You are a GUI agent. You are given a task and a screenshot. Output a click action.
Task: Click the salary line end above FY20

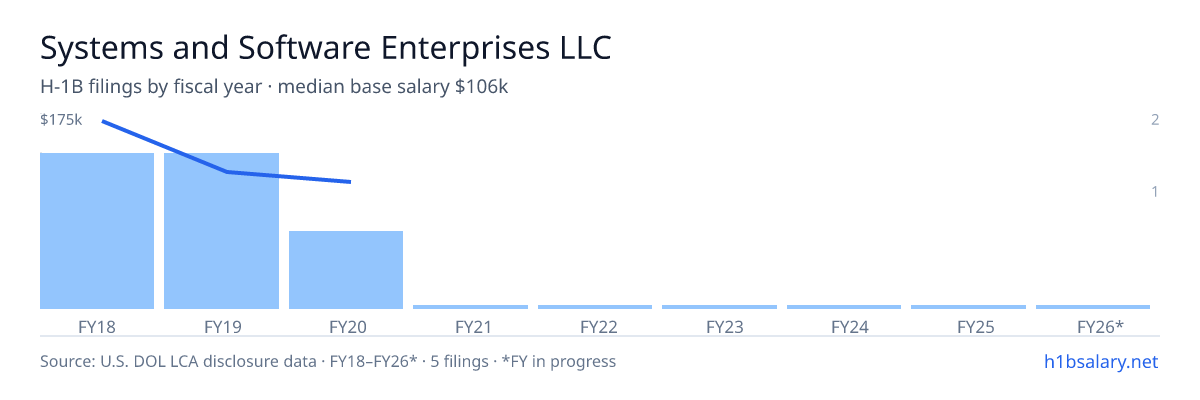tap(350, 182)
